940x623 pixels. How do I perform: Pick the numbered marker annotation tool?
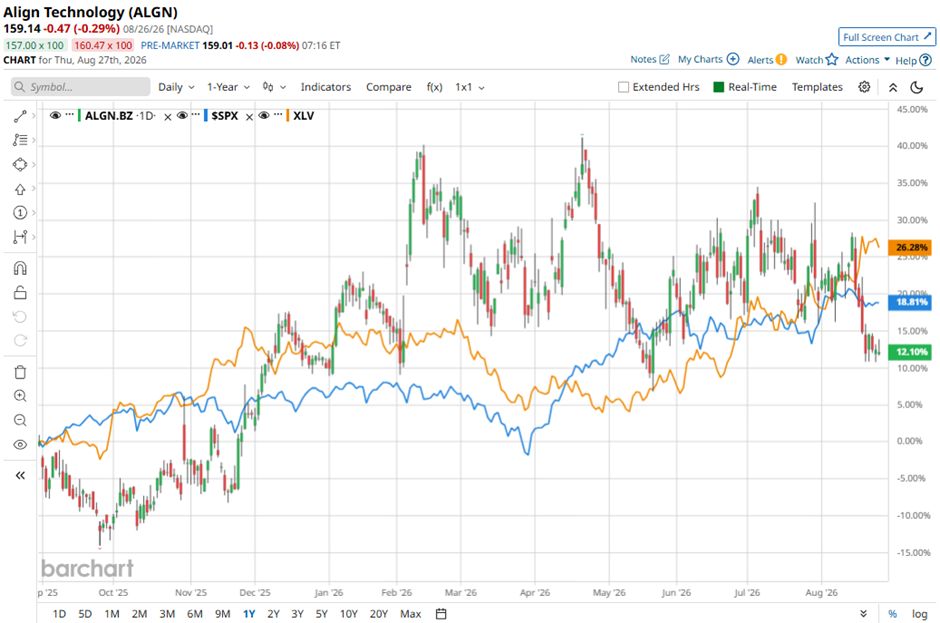(x=20, y=212)
